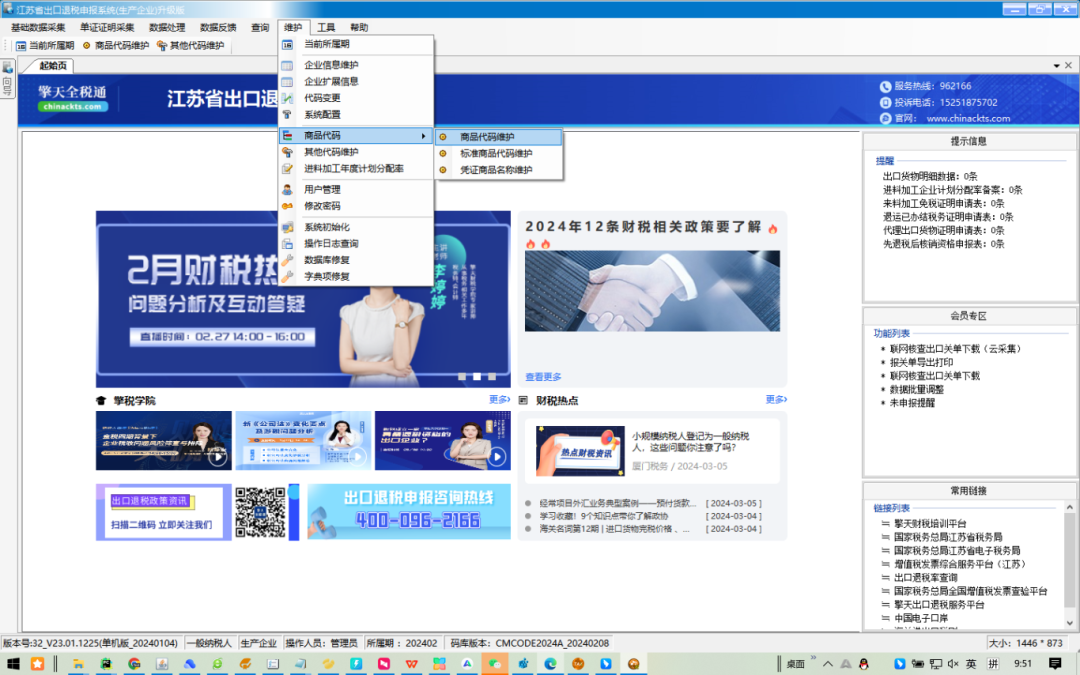Open the 工具 menu
Image resolution: width=1080 pixels, height=675 pixels.
click(x=326, y=28)
